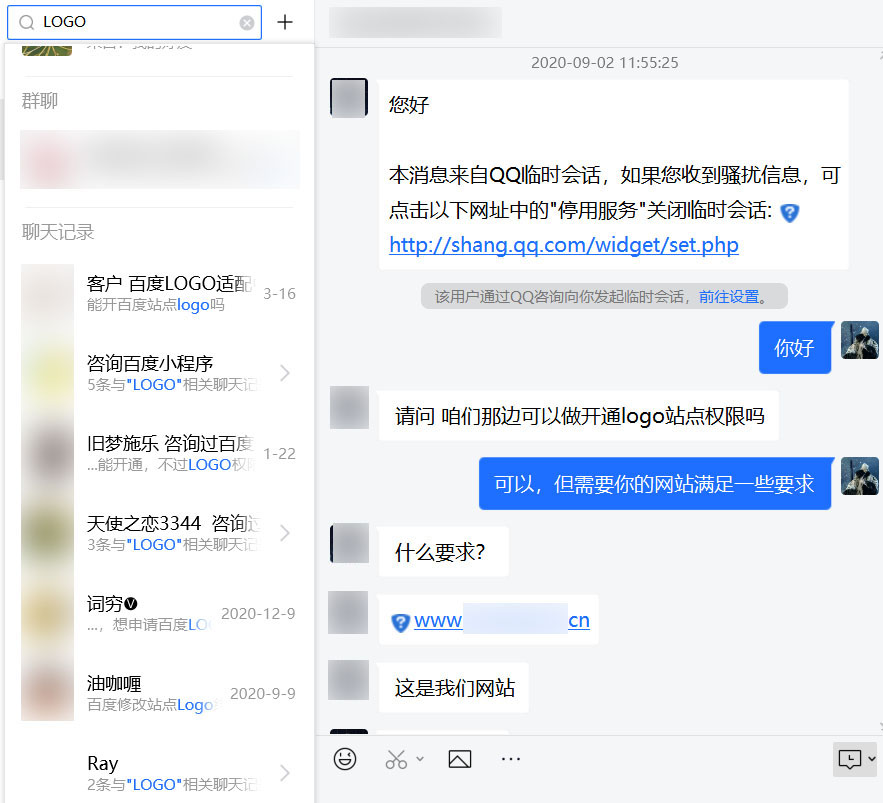Click the 什么要求? message
Image resolution: width=883 pixels, height=803 pixels.
(444, 552)
